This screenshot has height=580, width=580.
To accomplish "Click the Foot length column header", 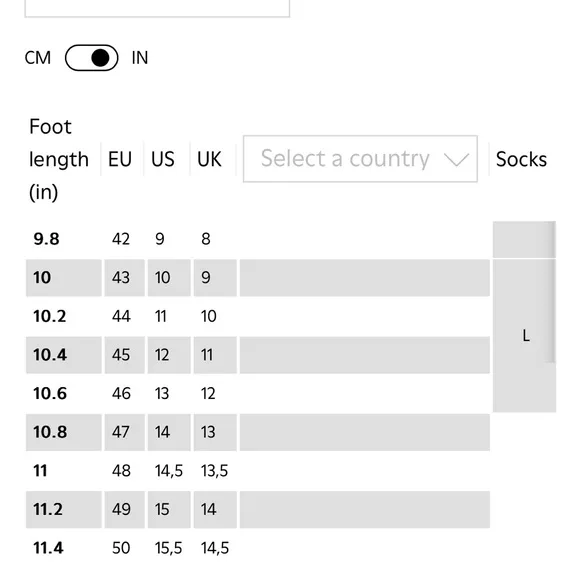I will point(59,159).
